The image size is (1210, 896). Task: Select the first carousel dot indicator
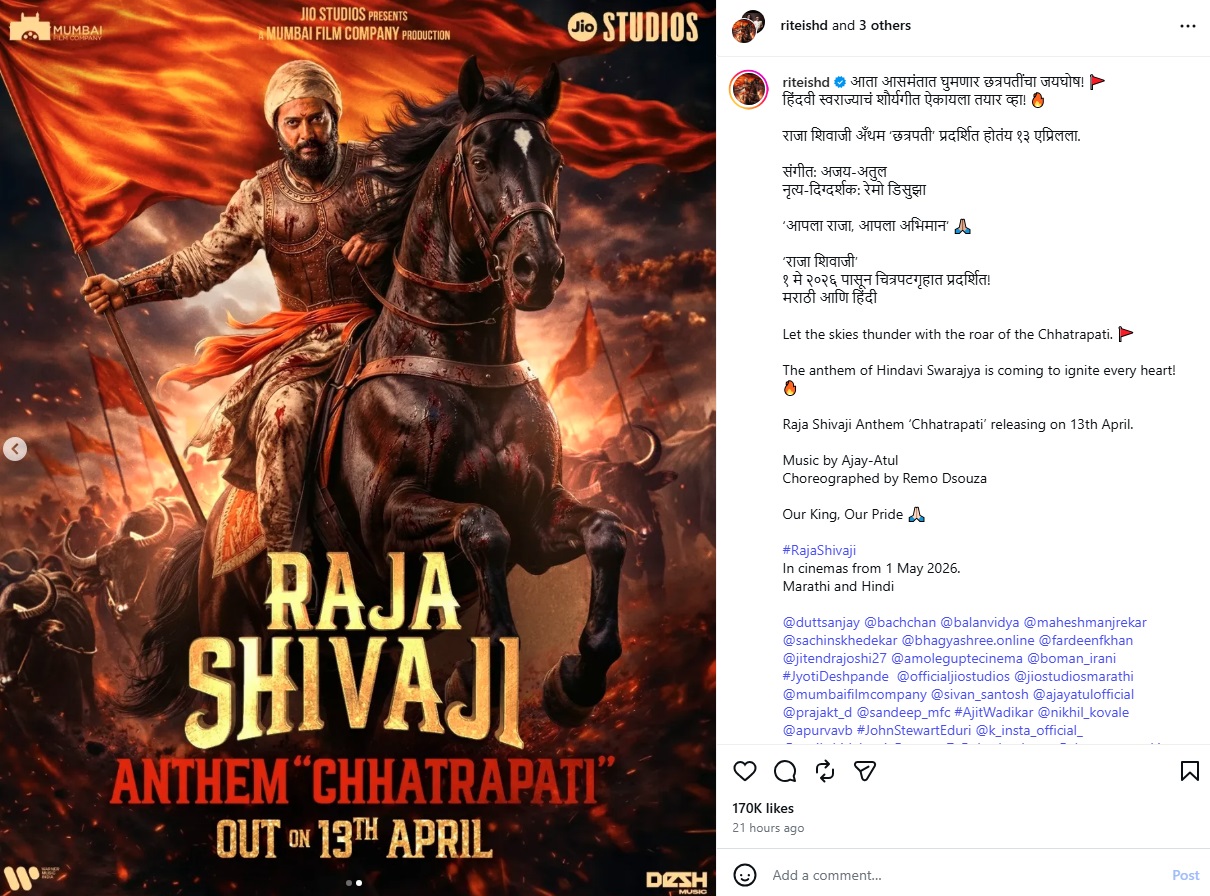click(348, 883)
